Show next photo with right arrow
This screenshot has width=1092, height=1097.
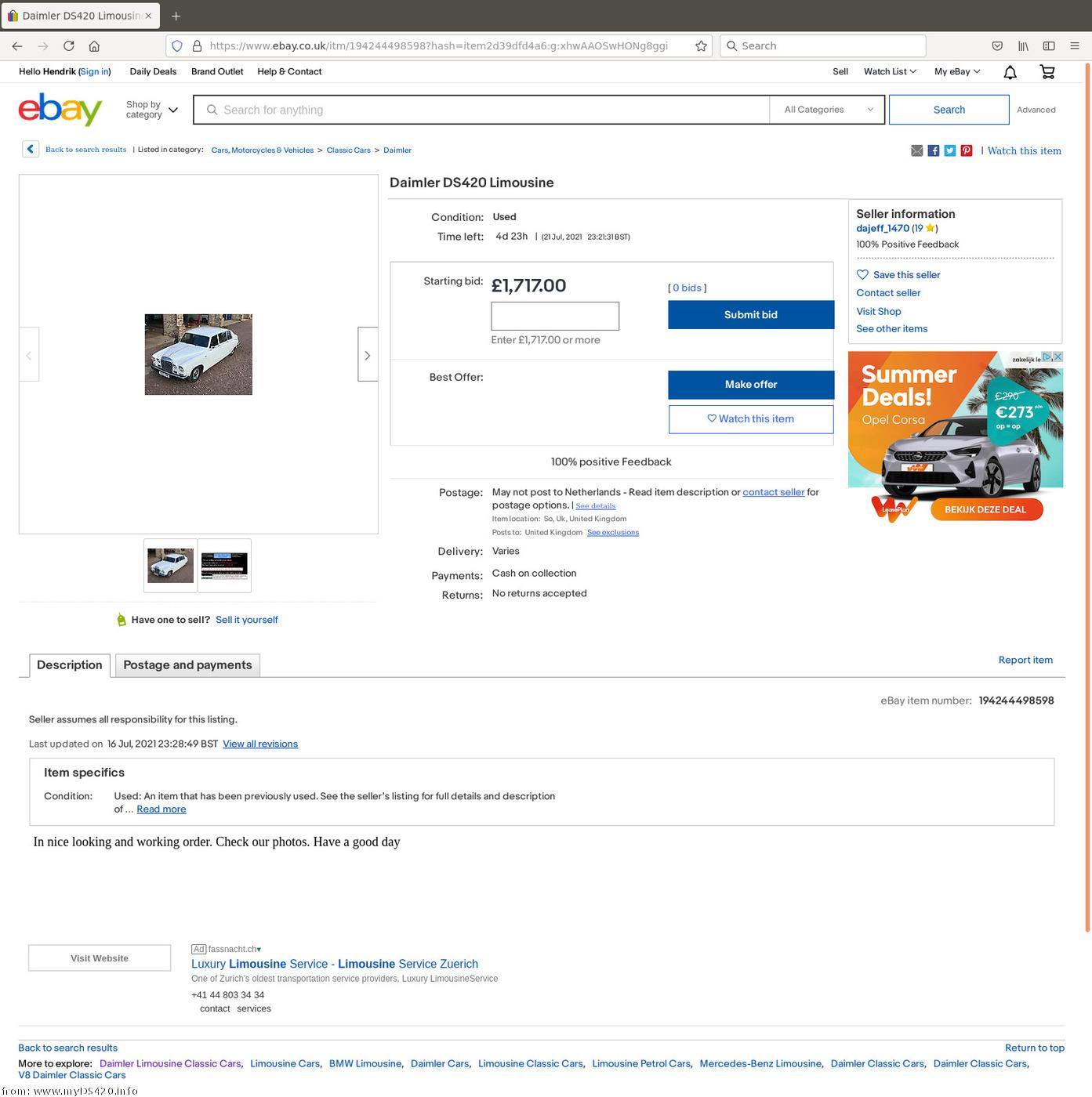(367, 355)
